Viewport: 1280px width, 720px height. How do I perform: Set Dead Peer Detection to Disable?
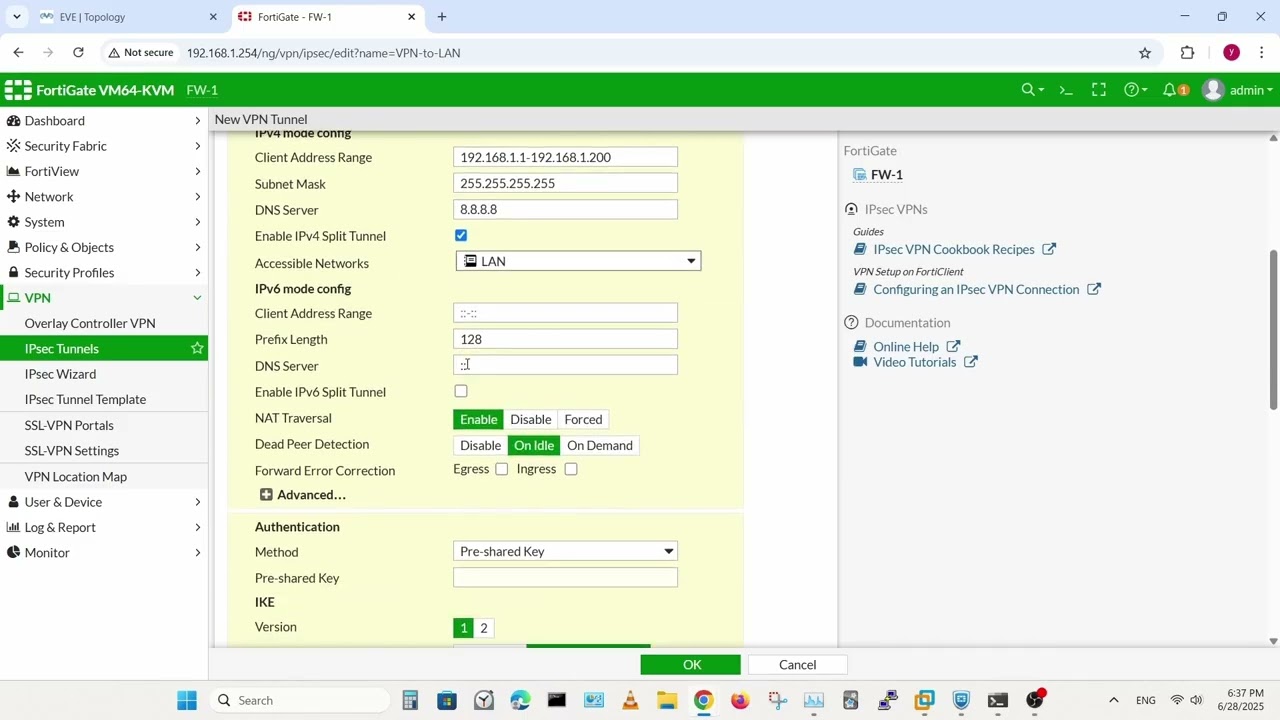tap(480, 445)
